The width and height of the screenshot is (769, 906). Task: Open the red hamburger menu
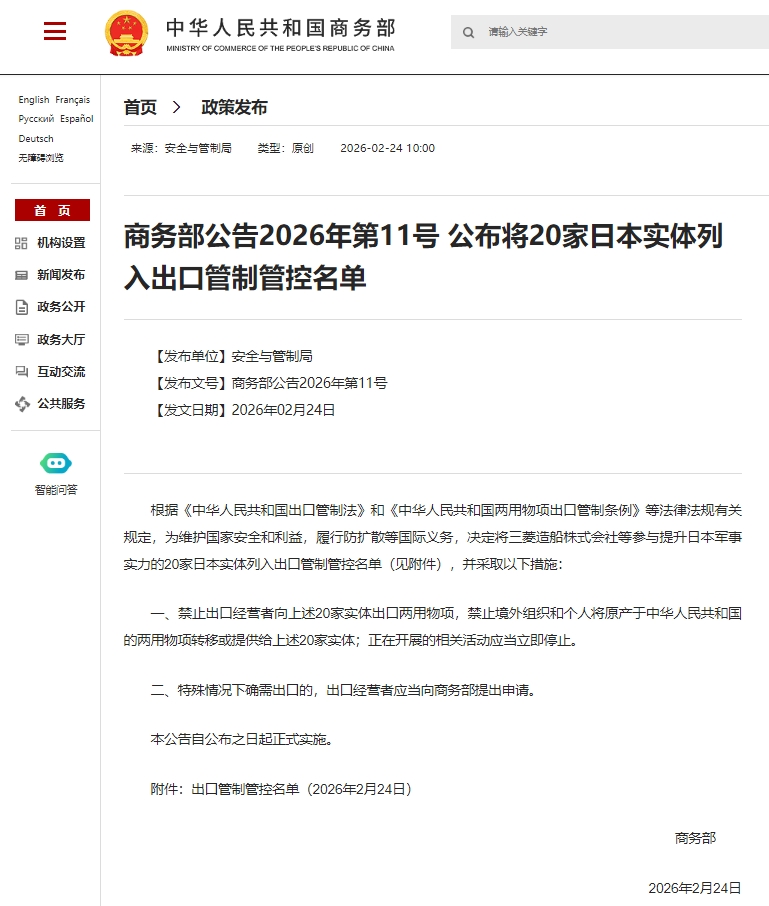coord(55,31)
